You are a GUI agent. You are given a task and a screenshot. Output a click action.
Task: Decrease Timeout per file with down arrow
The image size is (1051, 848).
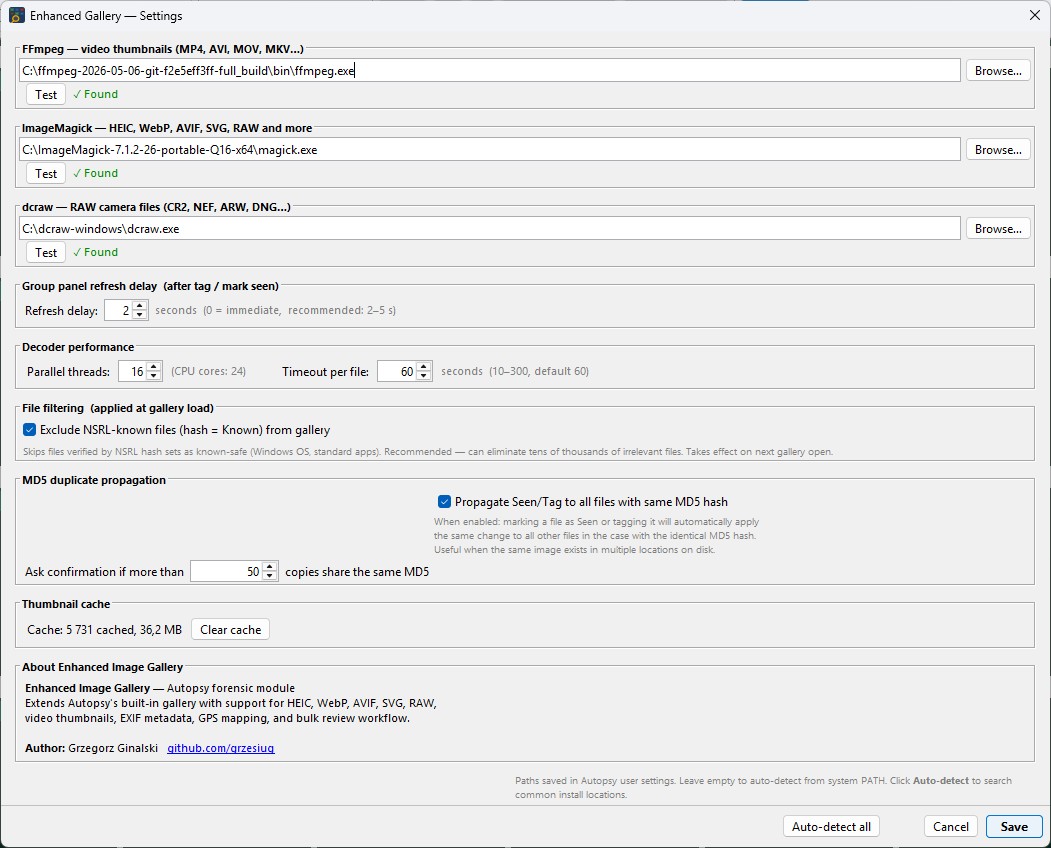(424, 375)
